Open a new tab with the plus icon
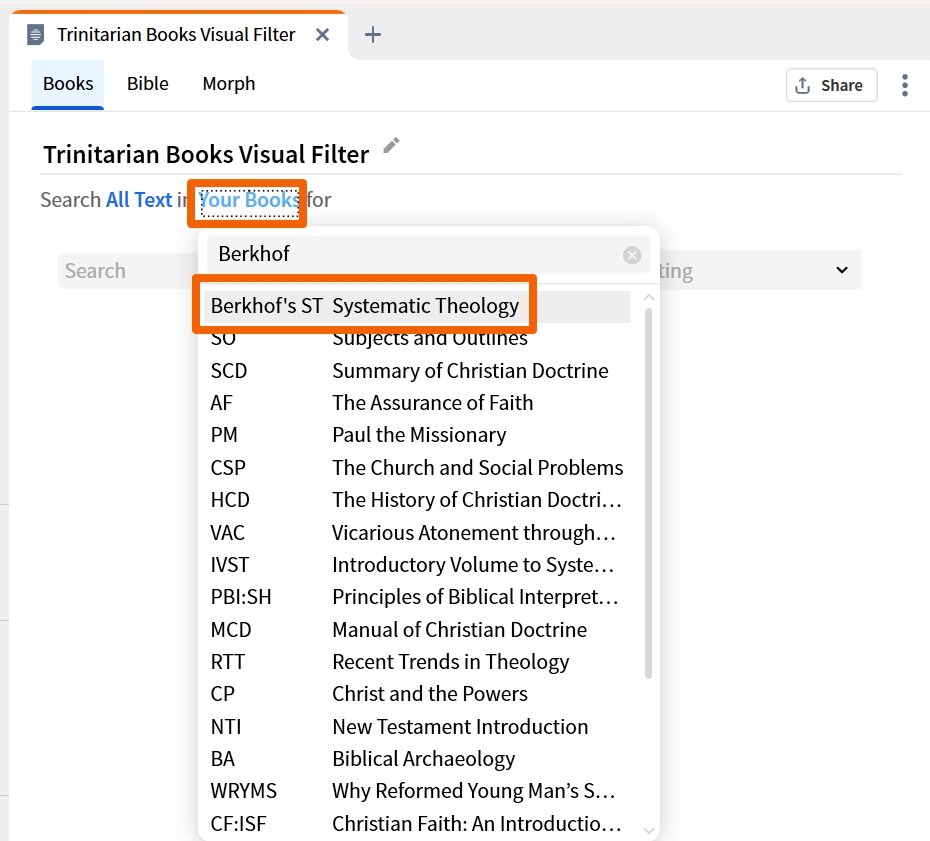This screenshot has width=930, height=841. tap(372, 33)
